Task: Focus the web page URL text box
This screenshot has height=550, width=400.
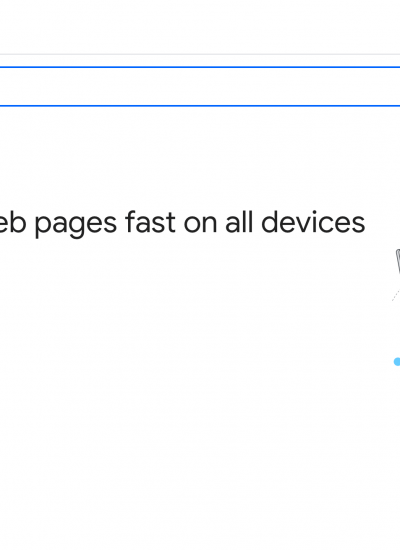Action: click(x=200, y=86)
